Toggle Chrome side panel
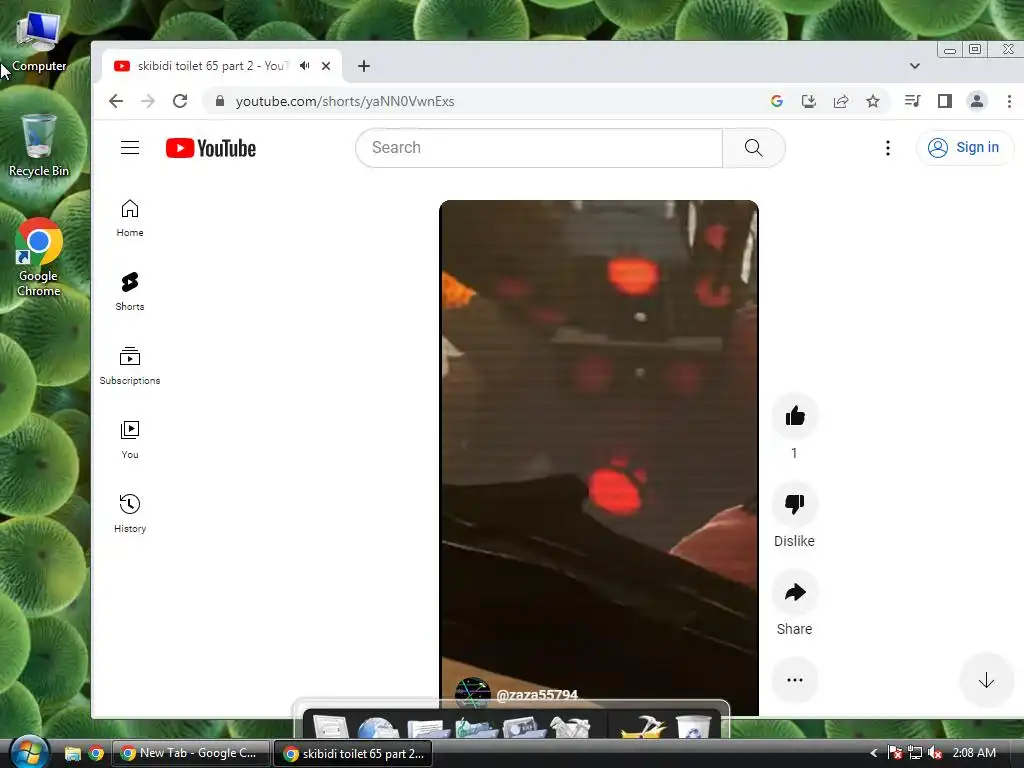 tap(944, 101)
